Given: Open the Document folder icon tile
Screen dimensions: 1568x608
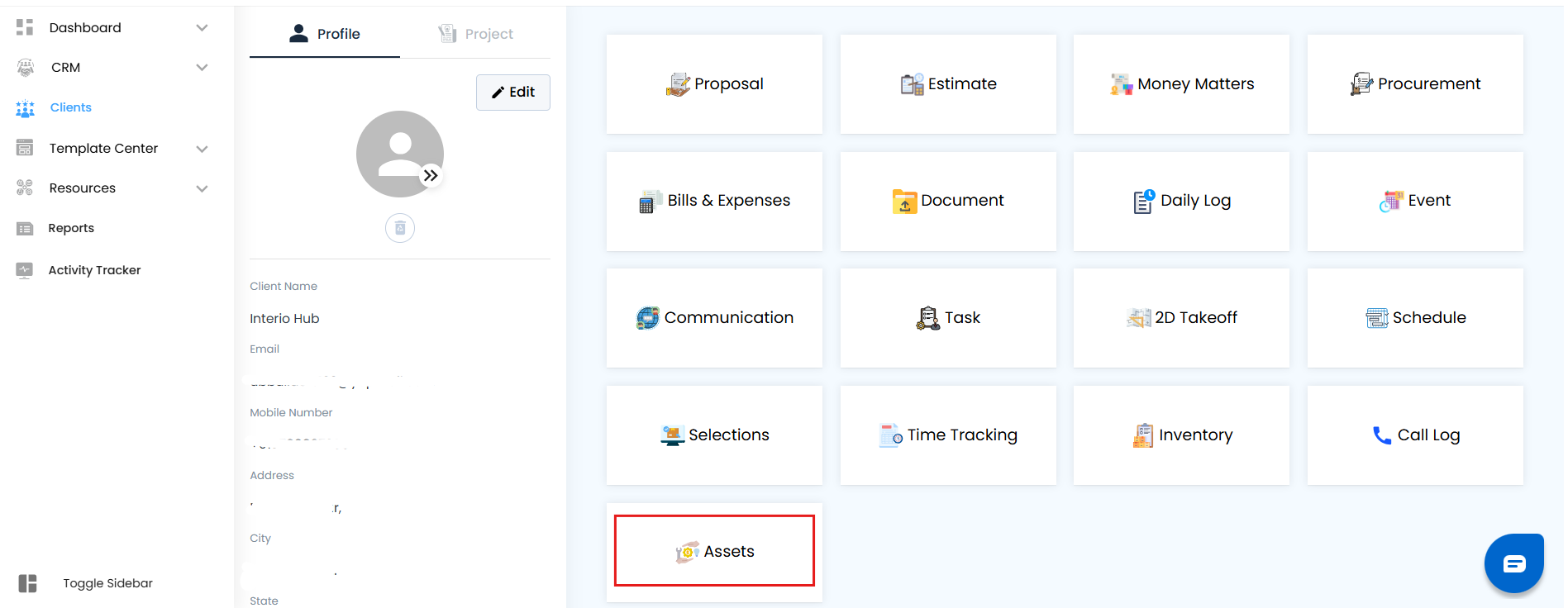Looking at the screenshot, I should (x=904, y=201).
